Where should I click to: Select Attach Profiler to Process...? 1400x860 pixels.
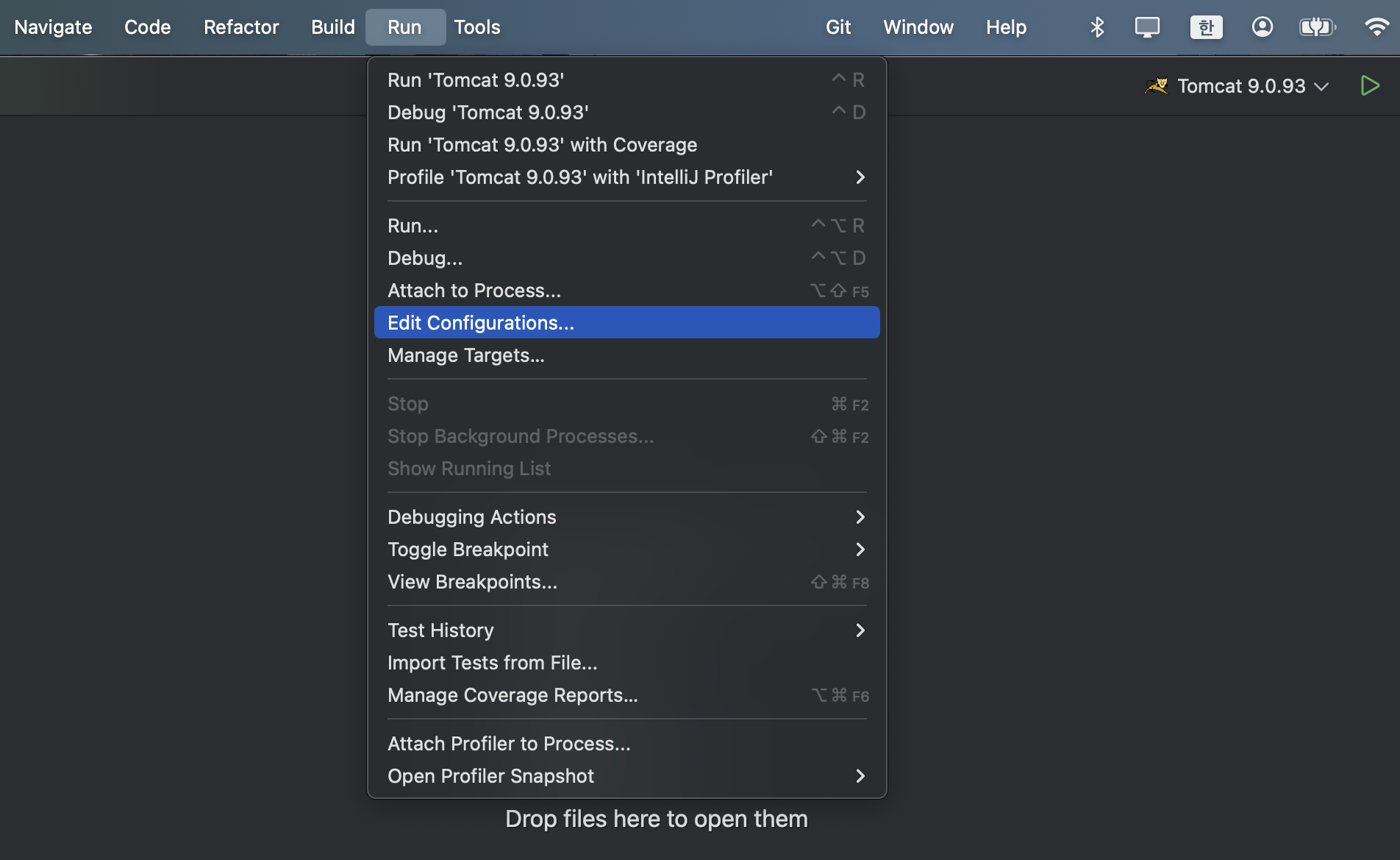pos(626,744)
